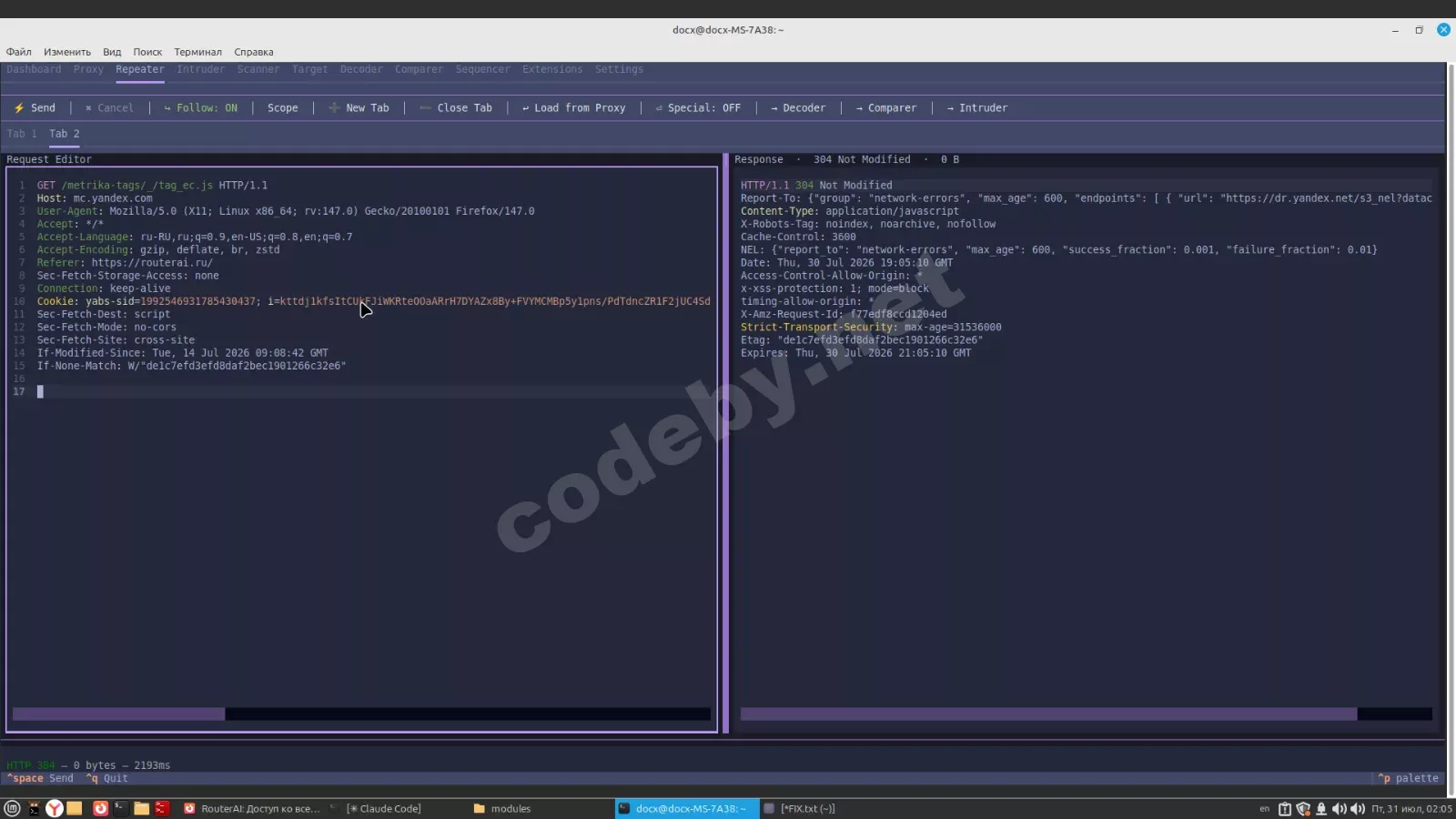The width and height of the screenshot is (1456, 819).
Task: Click the Cancel toolbar button
Action: (x=109, y=107)
